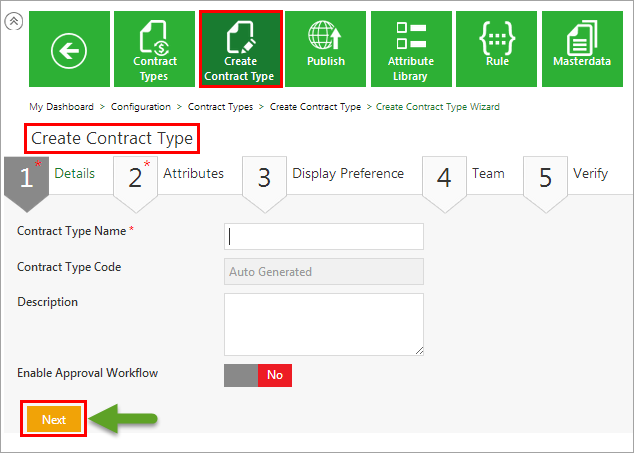
Task: Click the back arrow tile
Action: [x=68, y=50]
